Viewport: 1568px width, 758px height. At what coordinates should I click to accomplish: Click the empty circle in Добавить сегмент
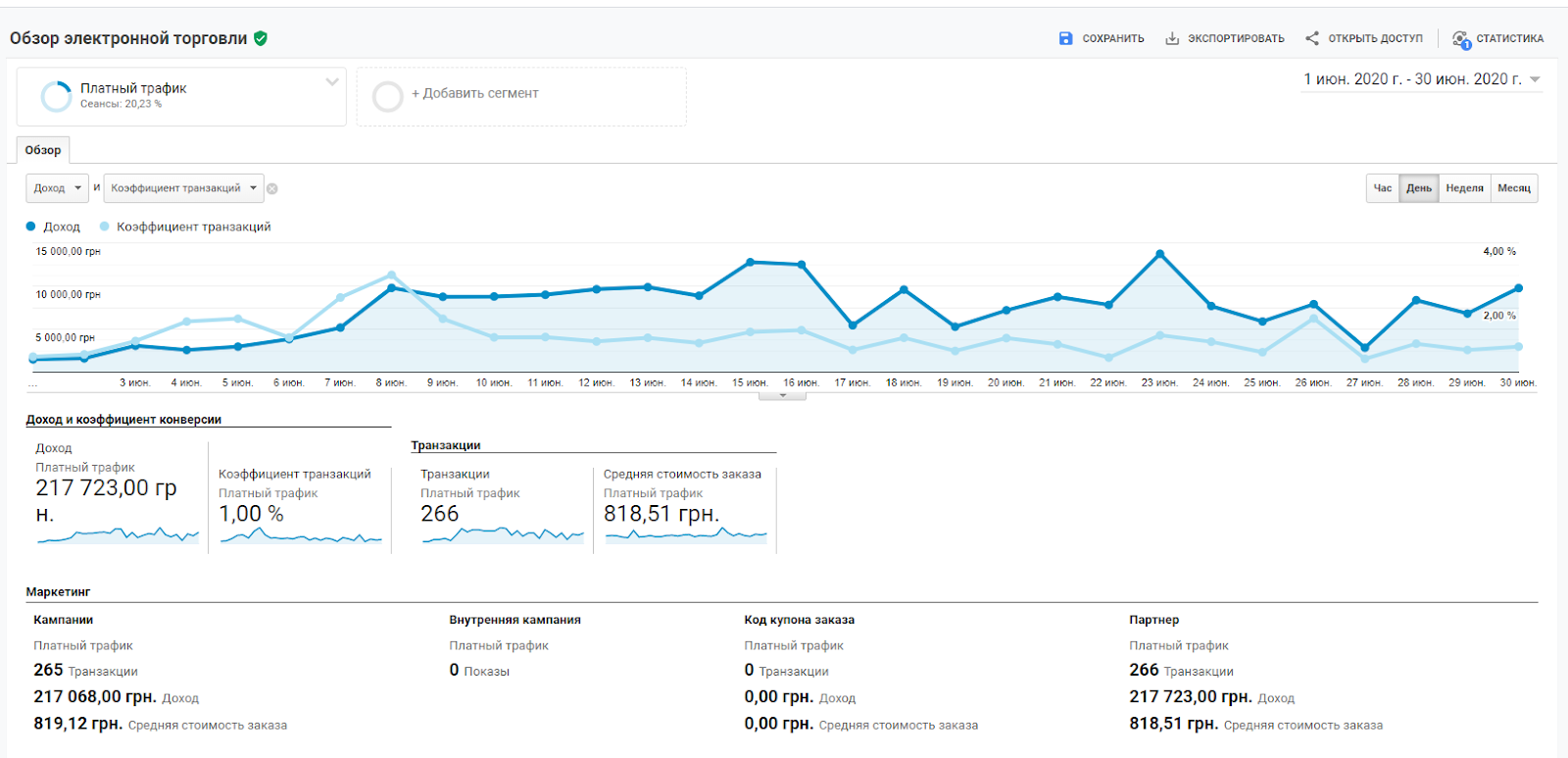click(388, 96)
